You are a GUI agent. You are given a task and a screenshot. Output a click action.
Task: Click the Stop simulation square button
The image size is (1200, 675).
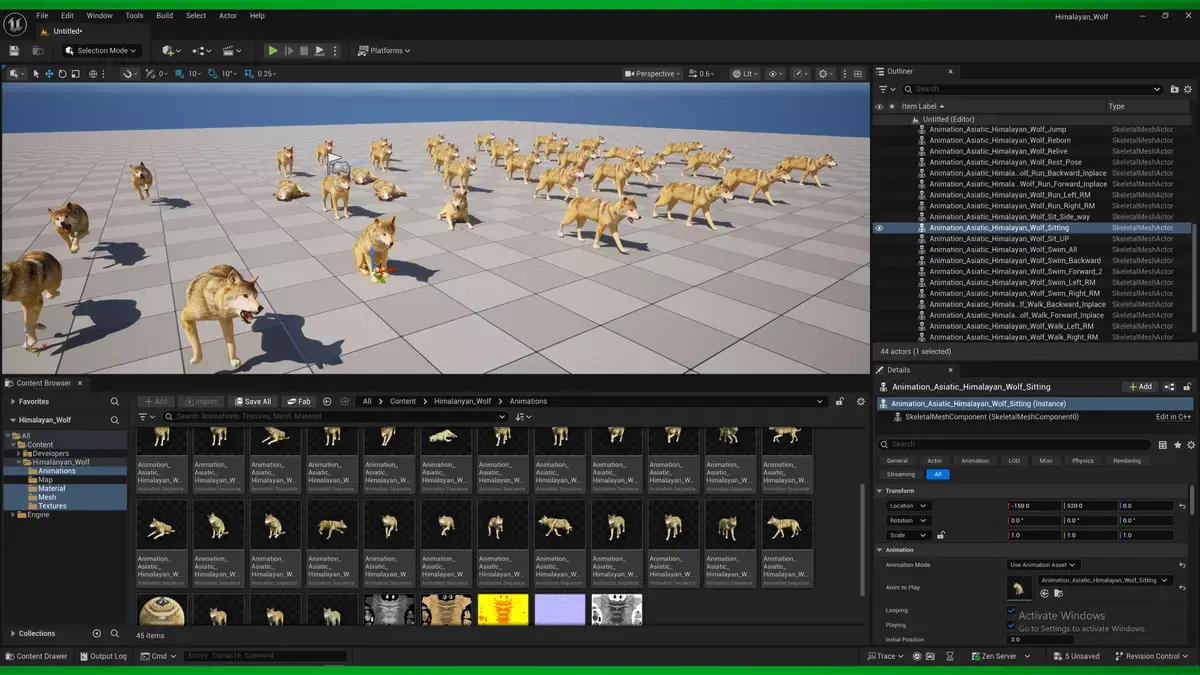click(304, 51)
